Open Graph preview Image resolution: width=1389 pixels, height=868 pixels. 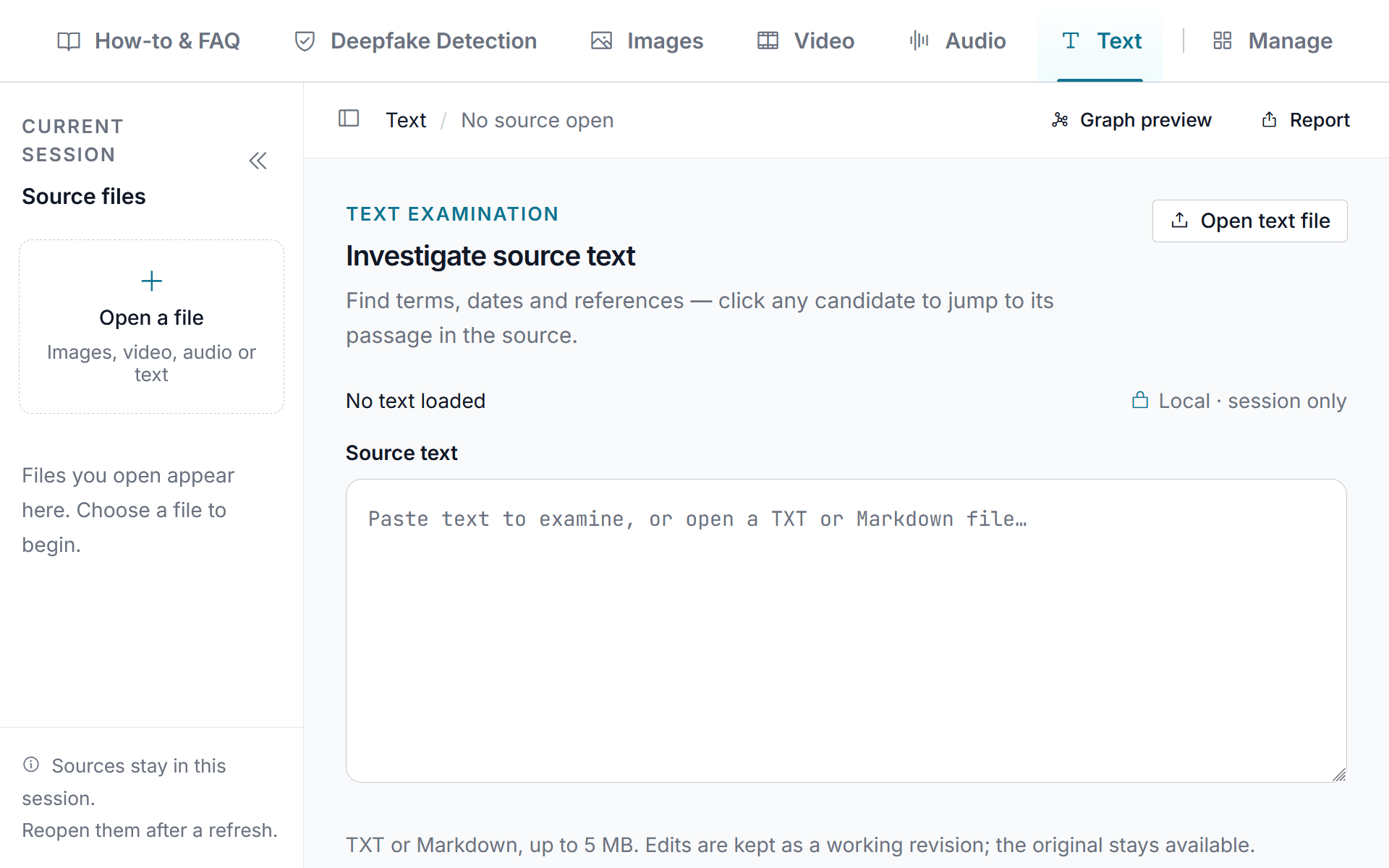click(x=1132, y=120)
